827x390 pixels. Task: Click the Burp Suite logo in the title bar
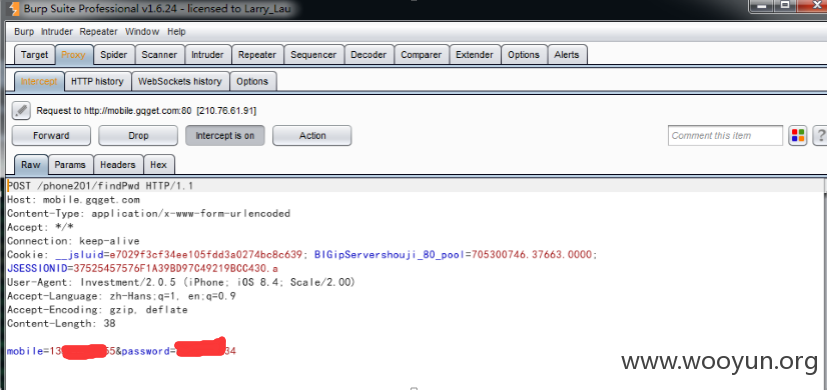[x=14, y=9]
